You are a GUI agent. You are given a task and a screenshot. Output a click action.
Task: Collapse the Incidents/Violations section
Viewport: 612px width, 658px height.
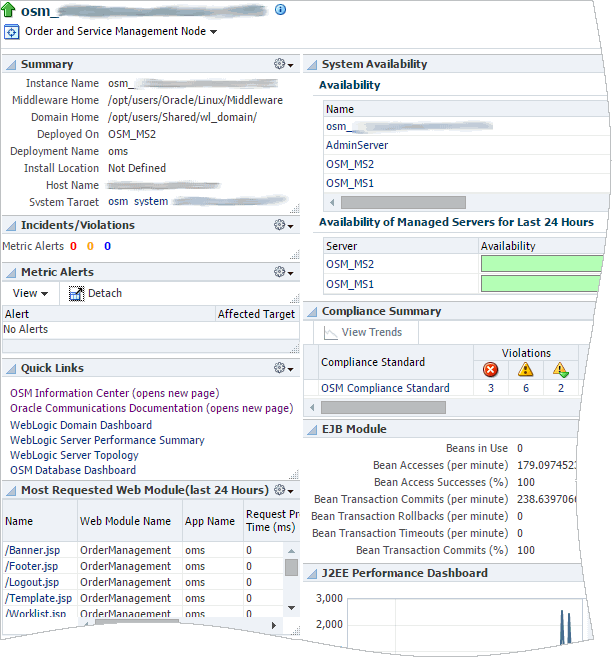point(10,226)
